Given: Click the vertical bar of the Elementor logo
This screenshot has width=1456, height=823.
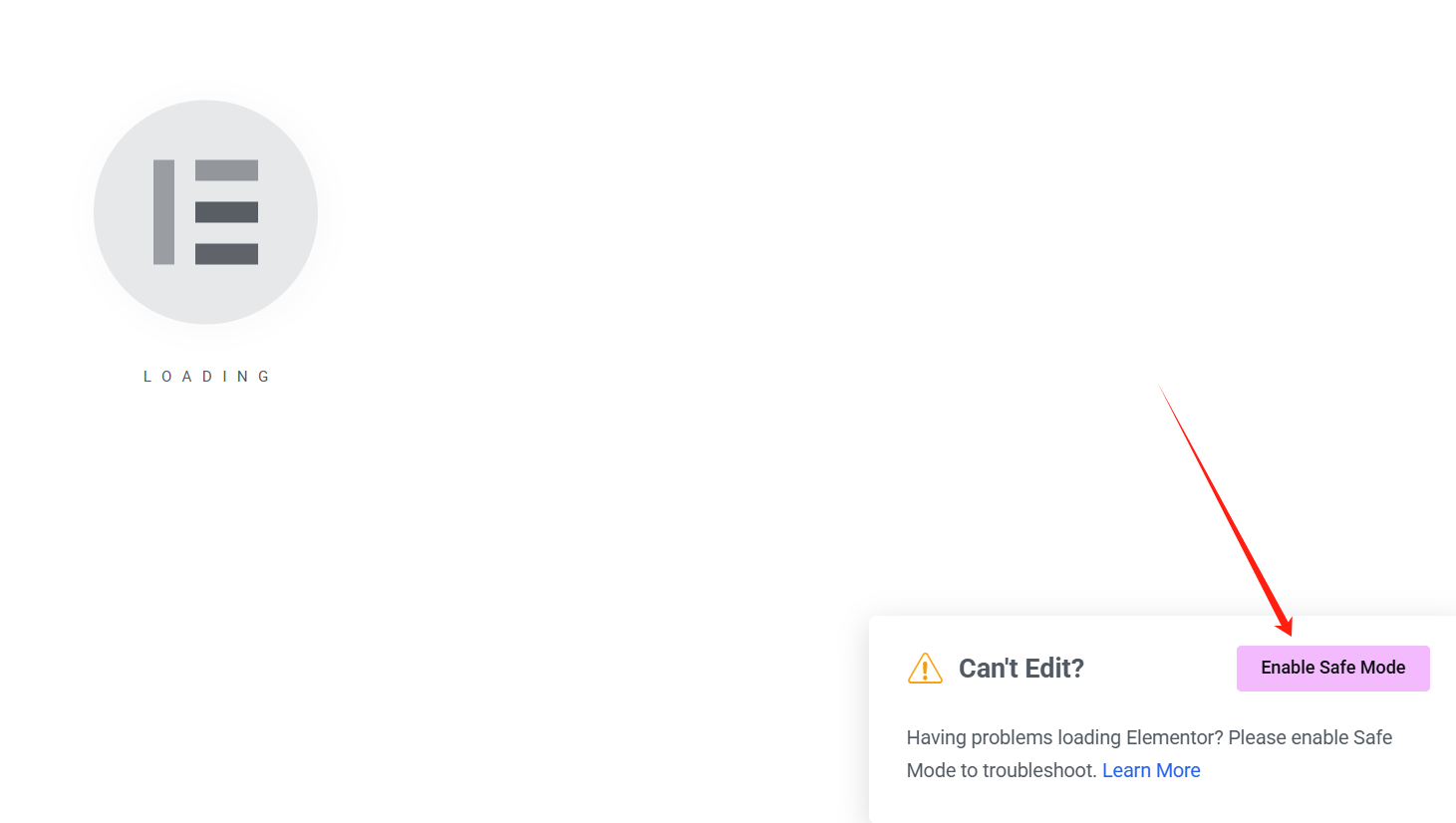Looking at the screenshot, I should [x=163, y=212].
